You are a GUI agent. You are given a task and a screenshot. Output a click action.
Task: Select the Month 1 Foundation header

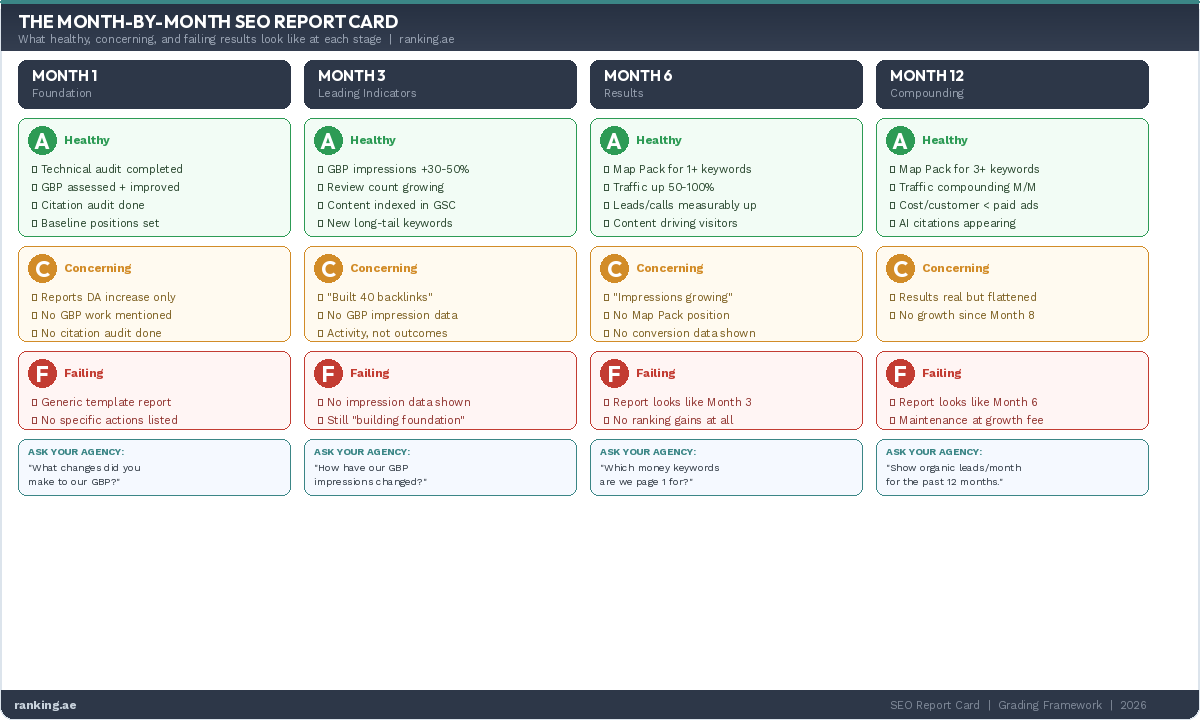point(154,84)
